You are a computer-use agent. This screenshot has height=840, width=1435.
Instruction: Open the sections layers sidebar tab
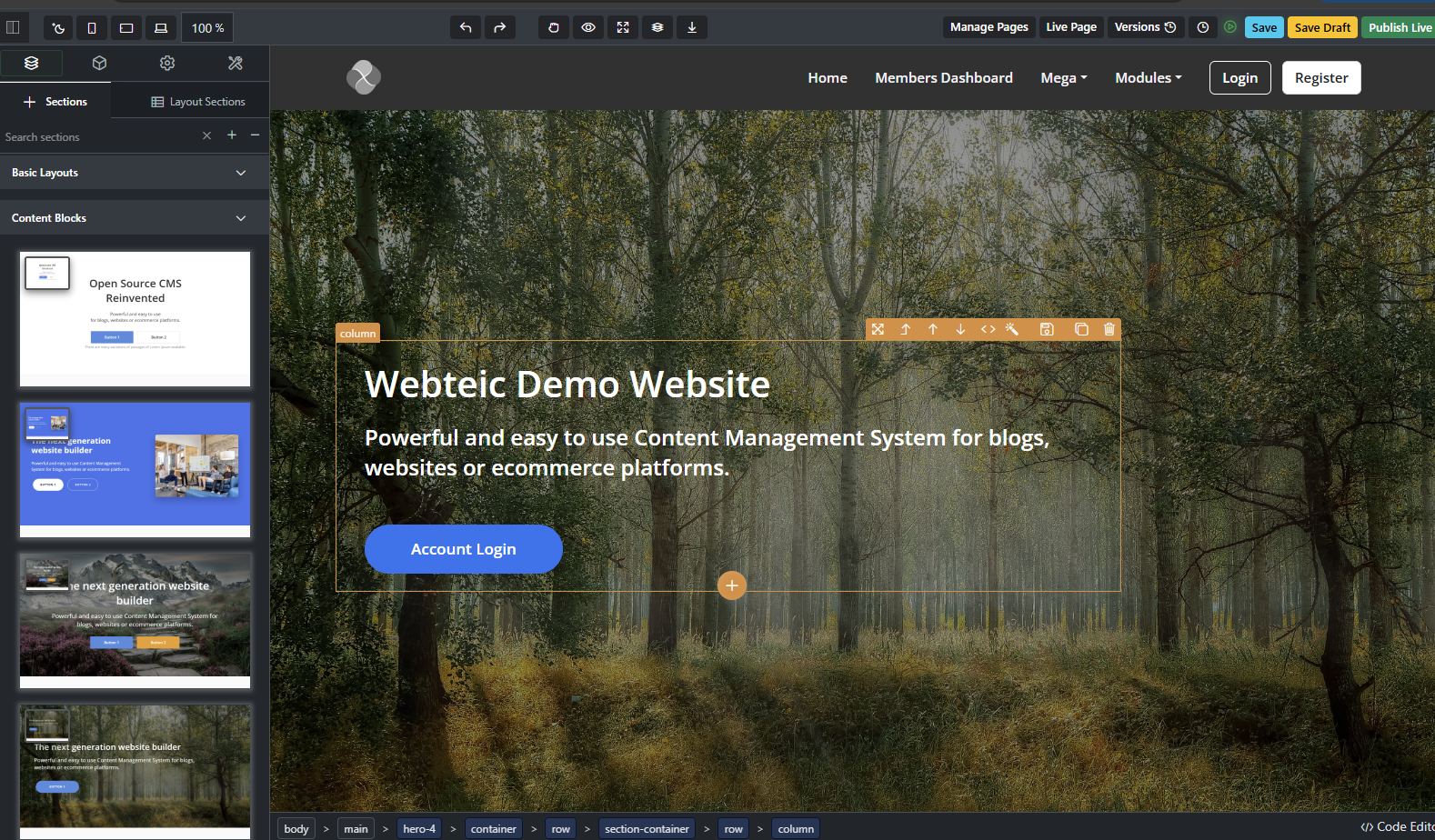[32, 63]
